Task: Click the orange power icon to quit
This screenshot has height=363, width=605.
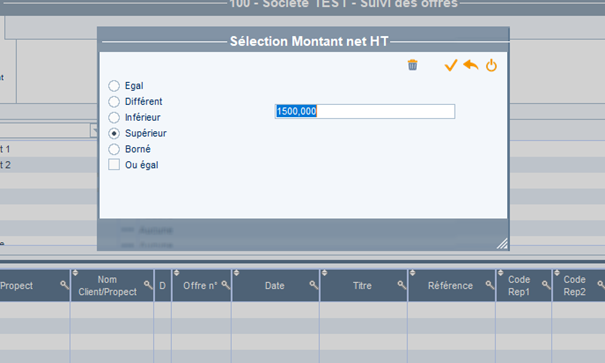Action: [x=491, y=65]
